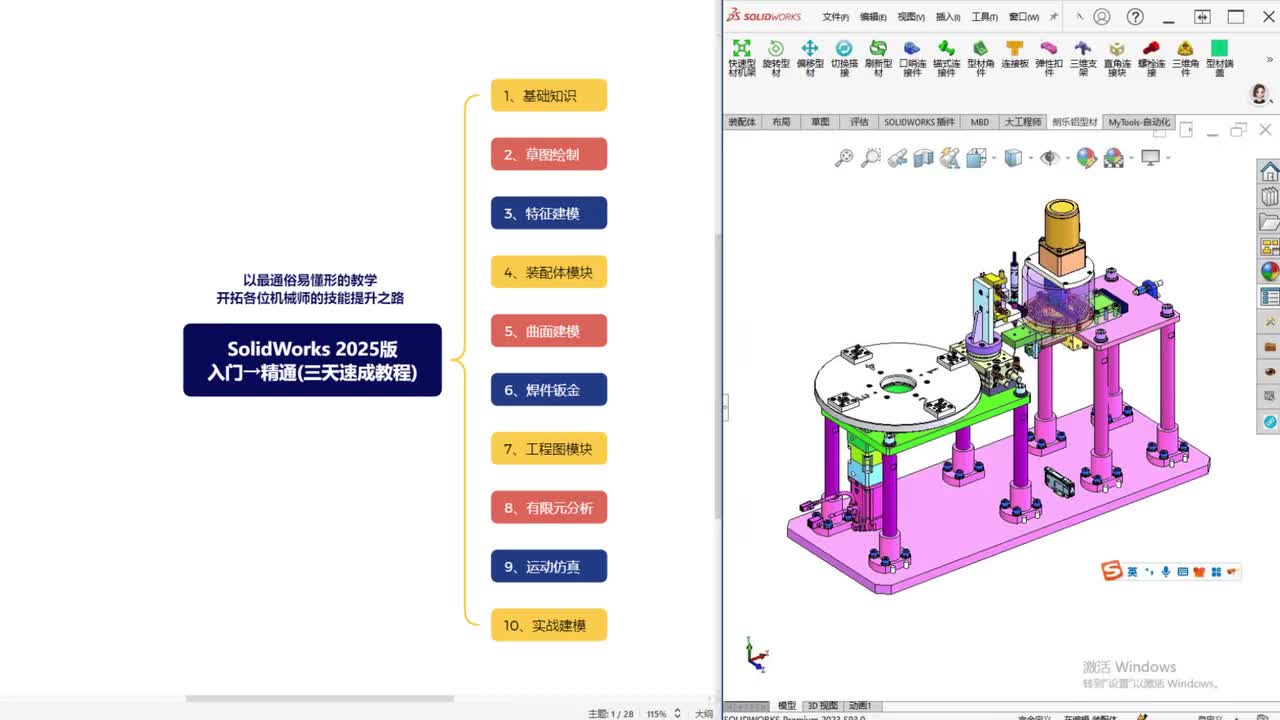Click the 6、焊件钣金 mind map node
Screen dimensions: 1280x720
coord(549,390)
